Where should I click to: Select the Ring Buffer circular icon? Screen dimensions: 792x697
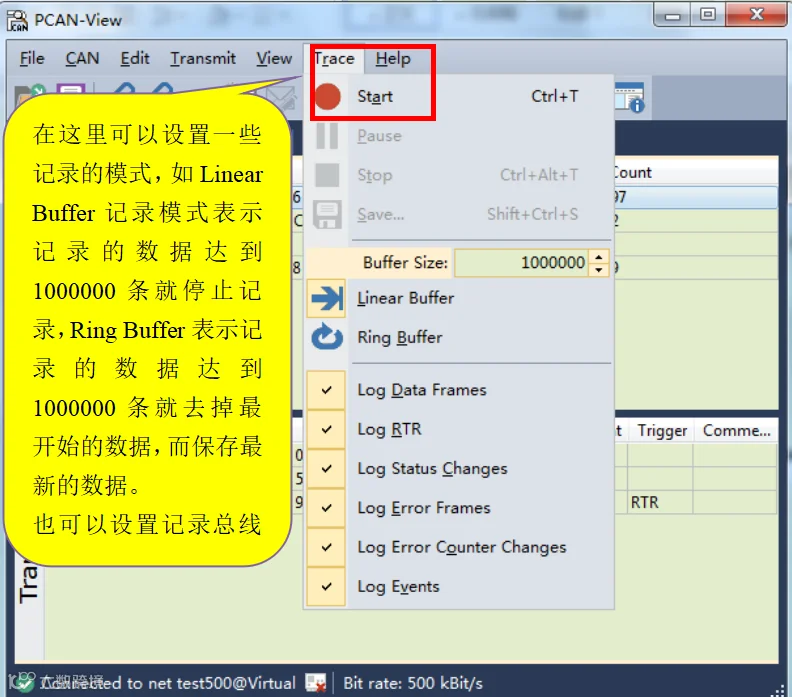point(327,337)
